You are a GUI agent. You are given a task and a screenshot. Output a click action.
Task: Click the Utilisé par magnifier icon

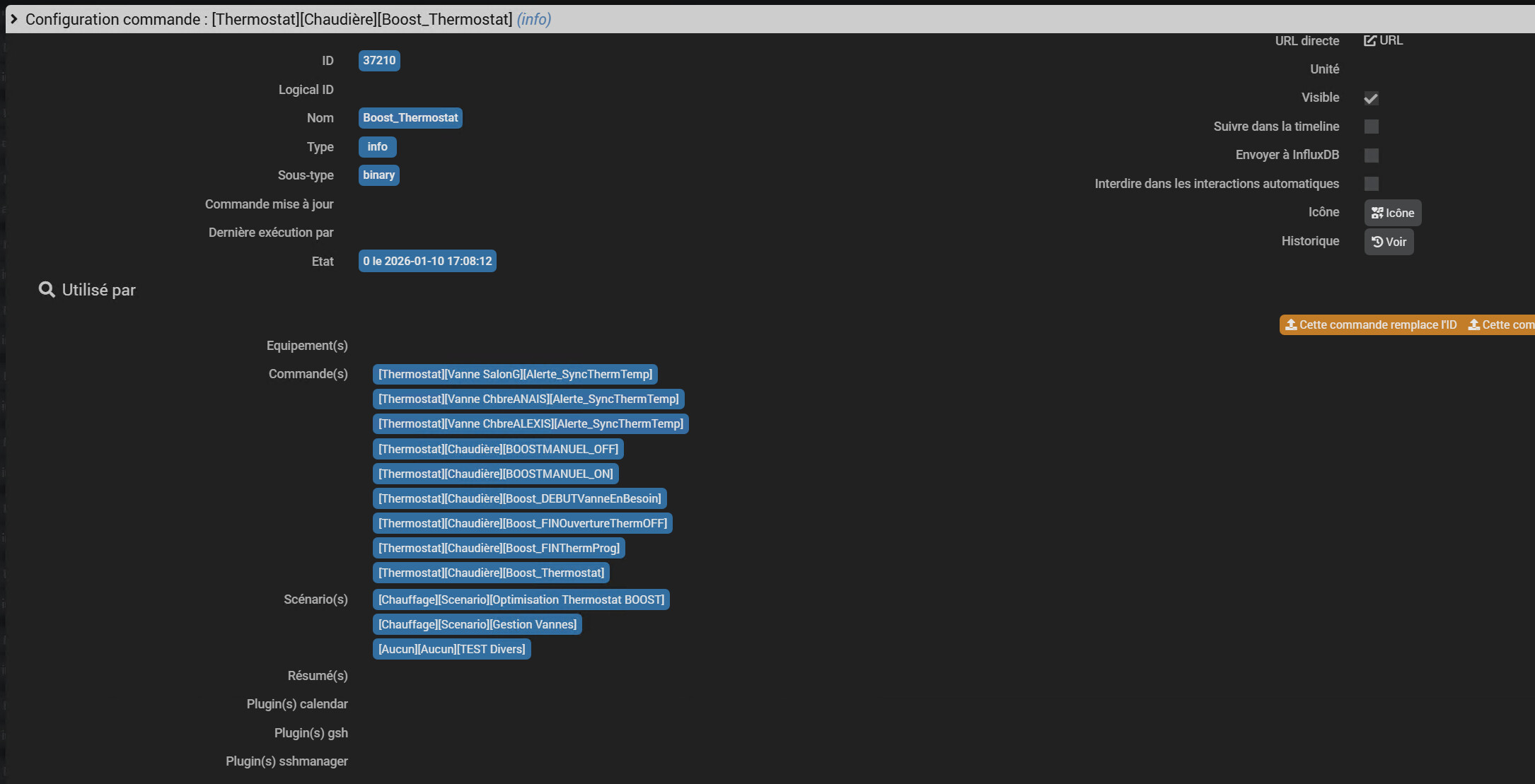point(47,290)
